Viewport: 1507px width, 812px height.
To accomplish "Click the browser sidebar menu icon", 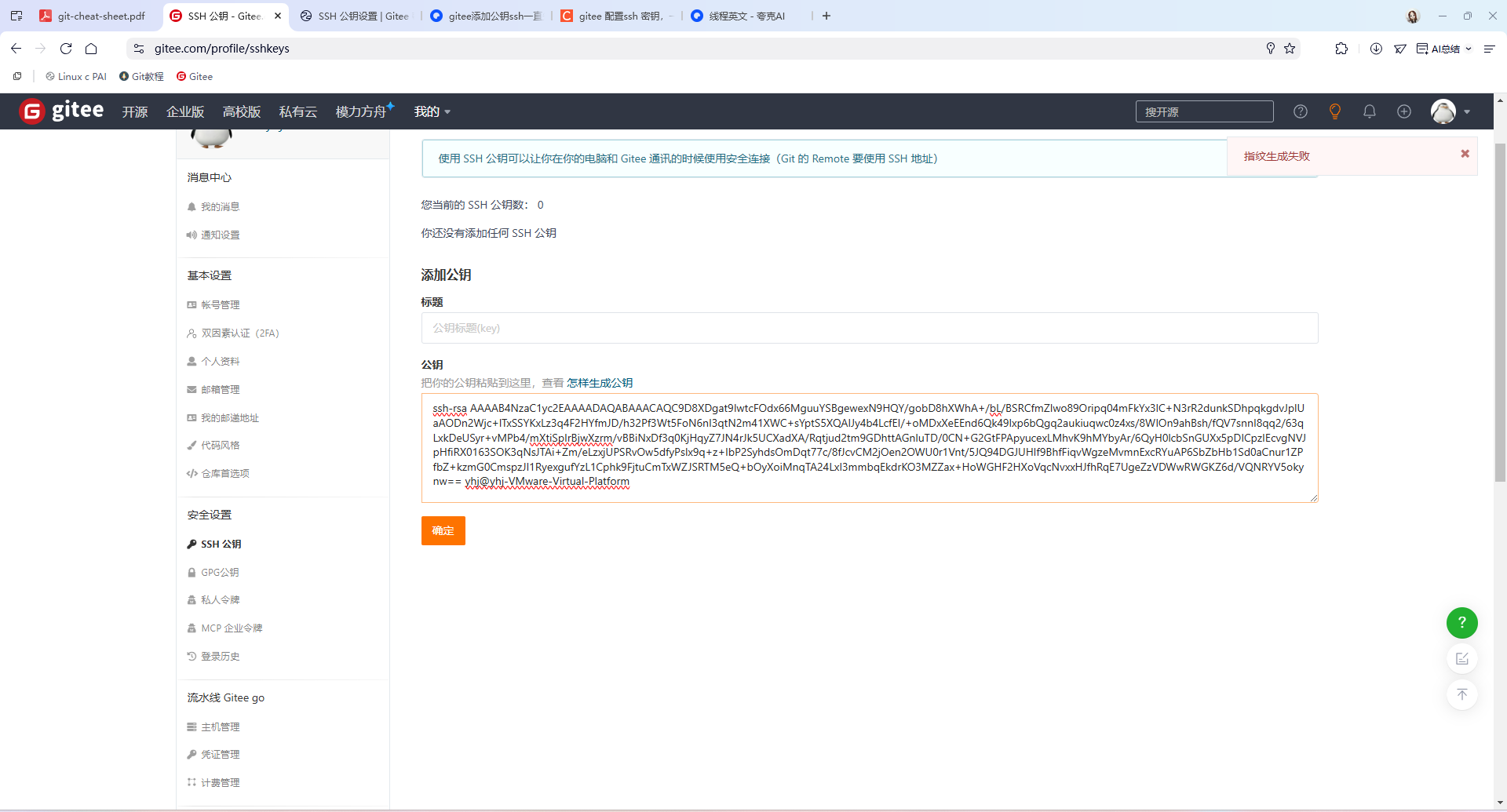I will [1489, 49].
